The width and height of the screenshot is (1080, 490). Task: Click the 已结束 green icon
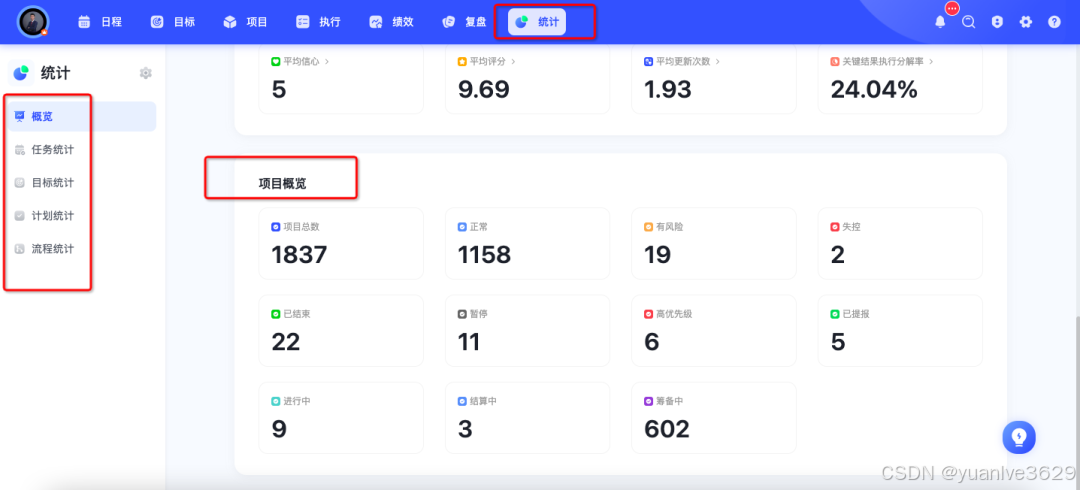click(276, 314)
